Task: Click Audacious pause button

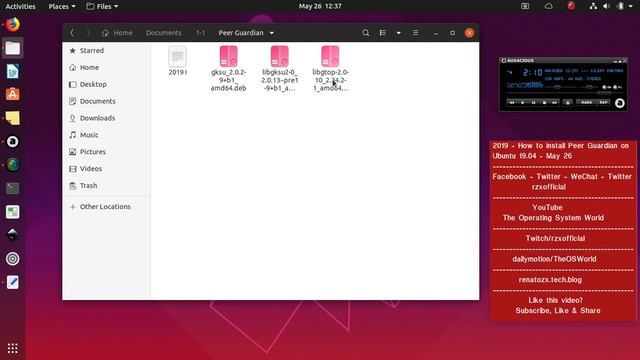Action: 533,102
